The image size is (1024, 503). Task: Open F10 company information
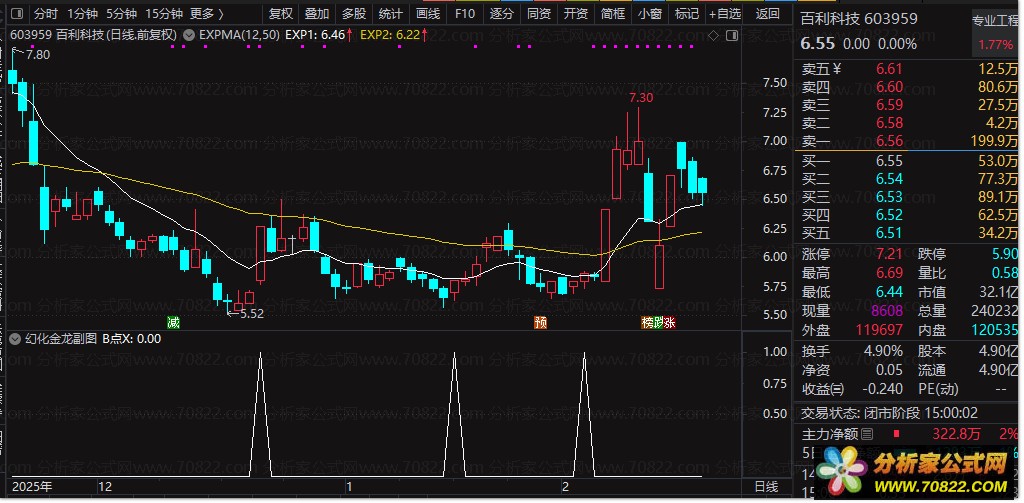(464, 14)
